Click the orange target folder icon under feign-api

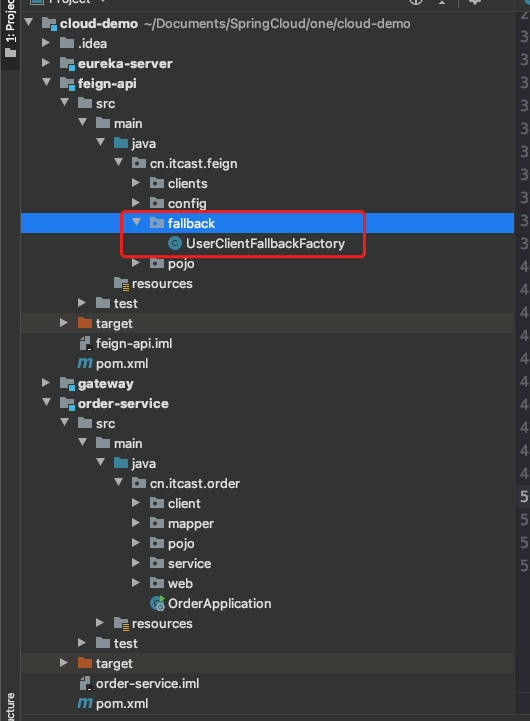point(85,323)
